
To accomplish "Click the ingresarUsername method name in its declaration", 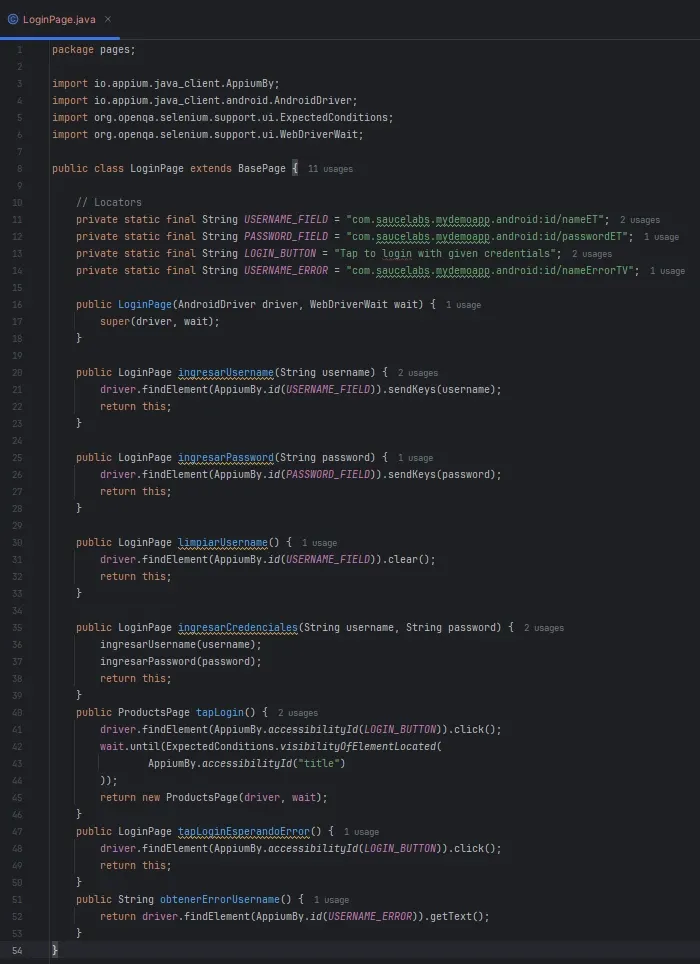I will tap(226, 373).
